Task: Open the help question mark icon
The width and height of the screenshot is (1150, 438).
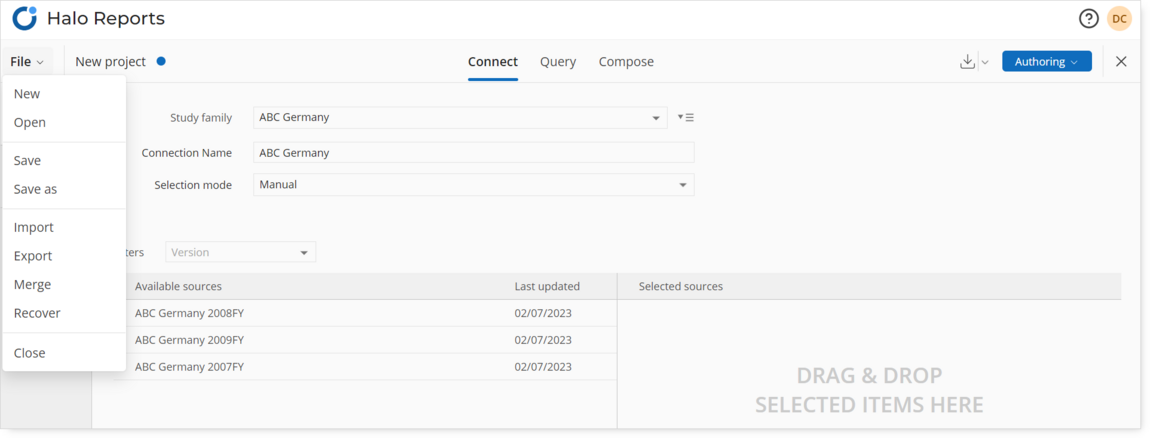Action: click(x=1088, y=19)
